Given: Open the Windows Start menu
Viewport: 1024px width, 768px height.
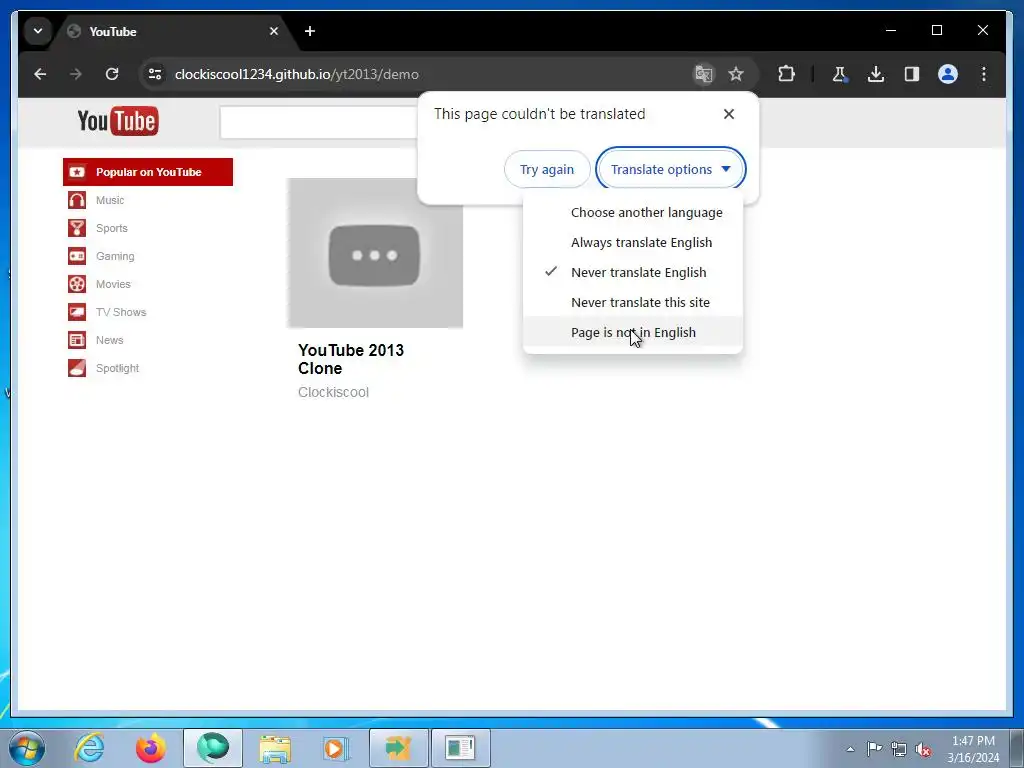Looking at the screenshot, I should point(27,748).
